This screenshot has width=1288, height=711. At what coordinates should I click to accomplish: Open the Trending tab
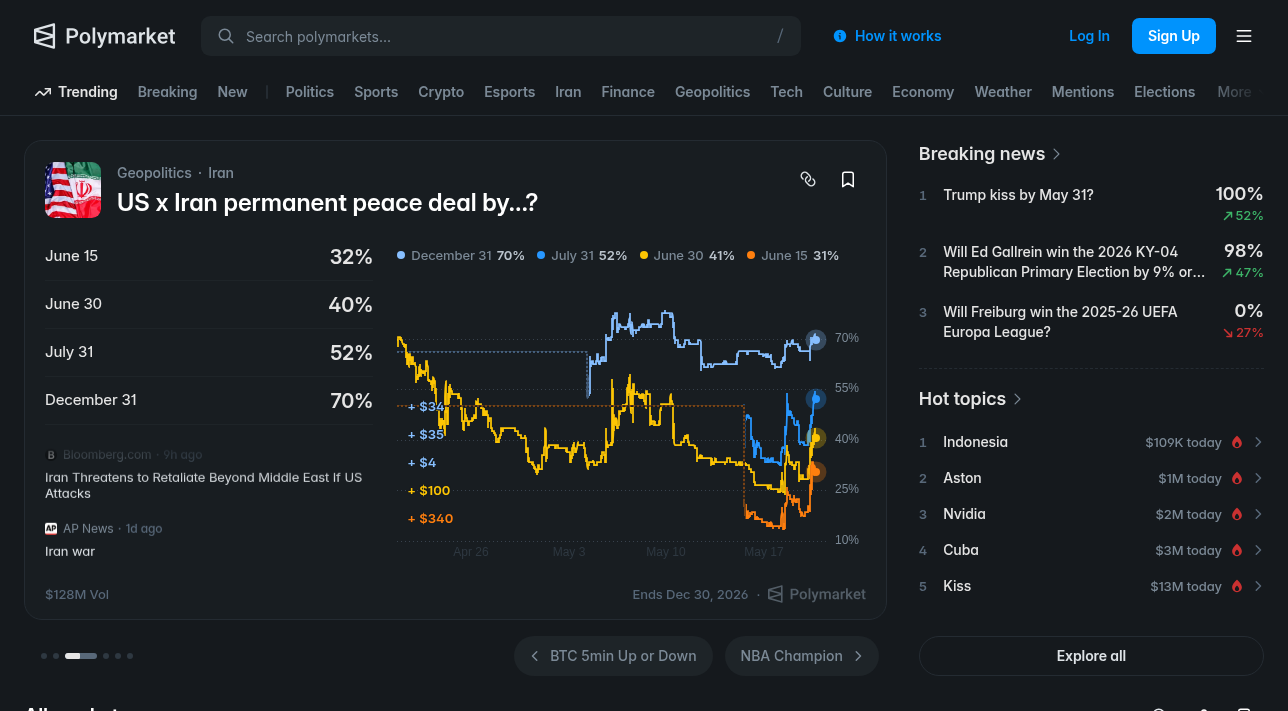coord(76,92)
